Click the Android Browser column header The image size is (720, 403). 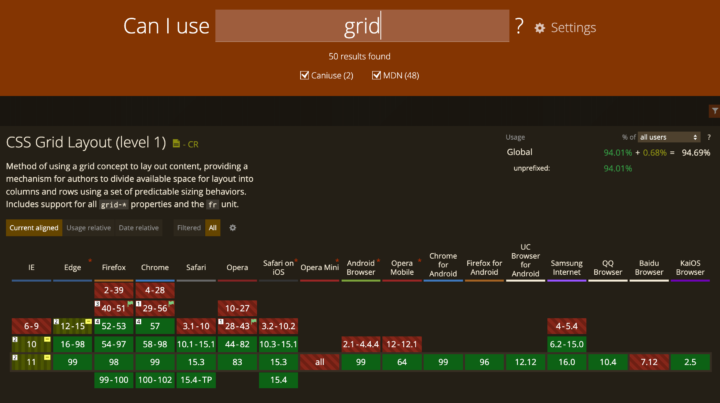361,267
